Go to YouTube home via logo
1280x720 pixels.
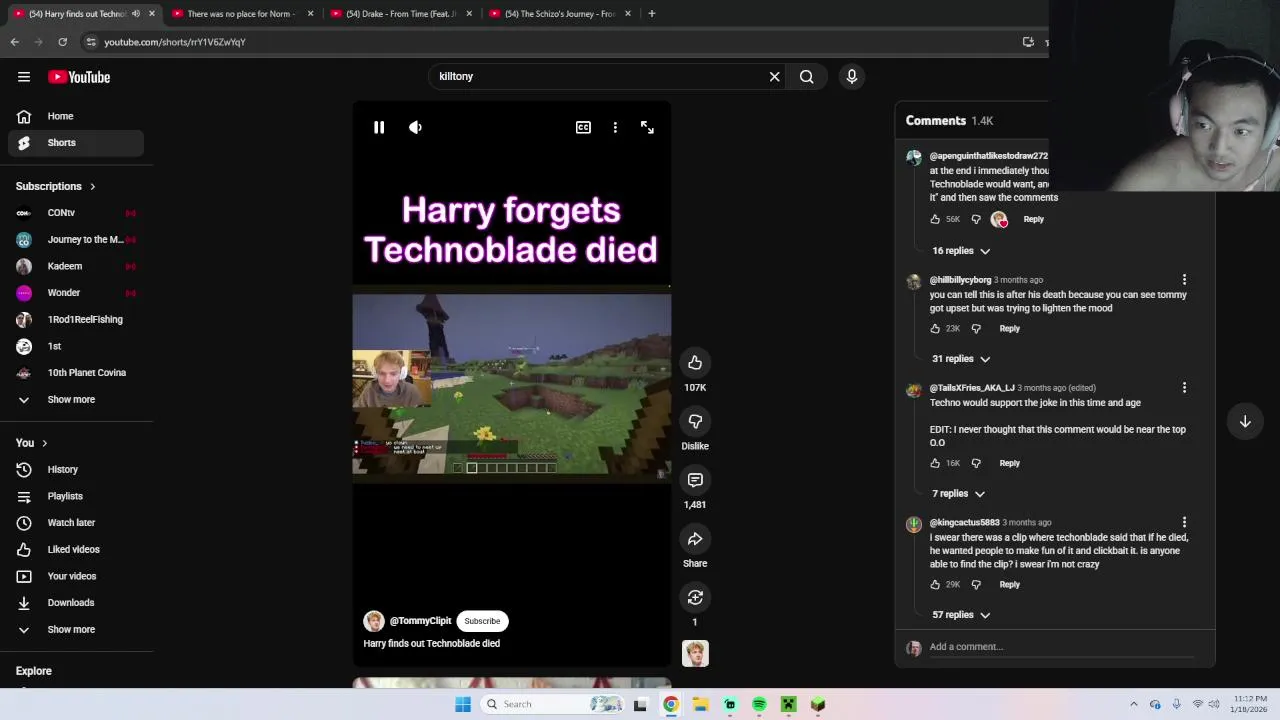(x=79, y=77)
